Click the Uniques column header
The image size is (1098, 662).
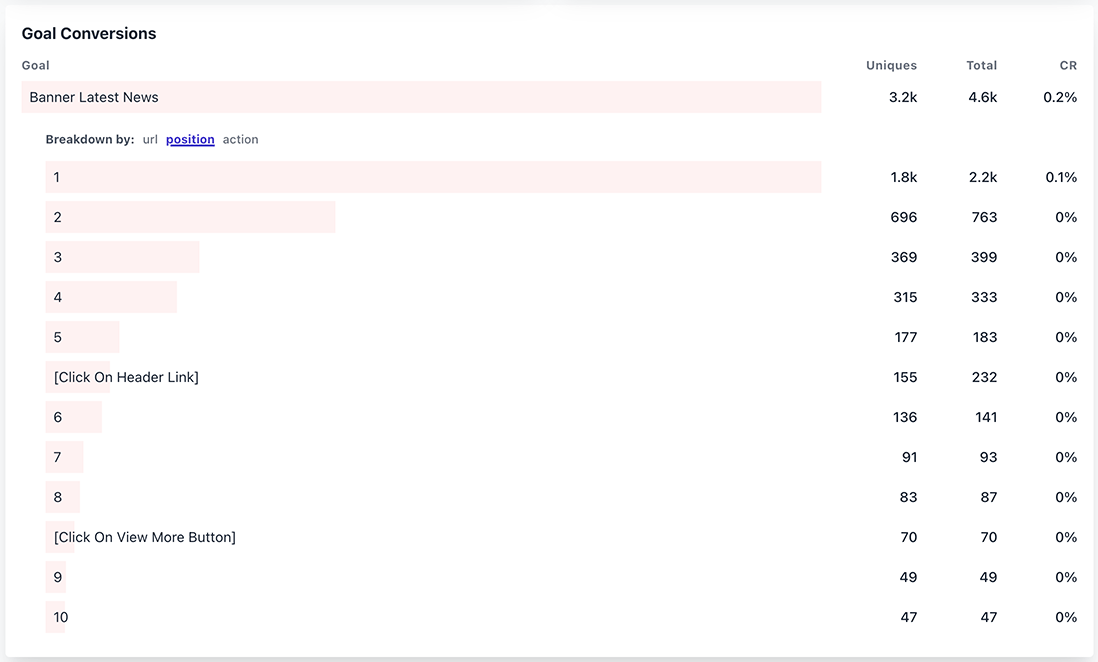coord(891,66)
